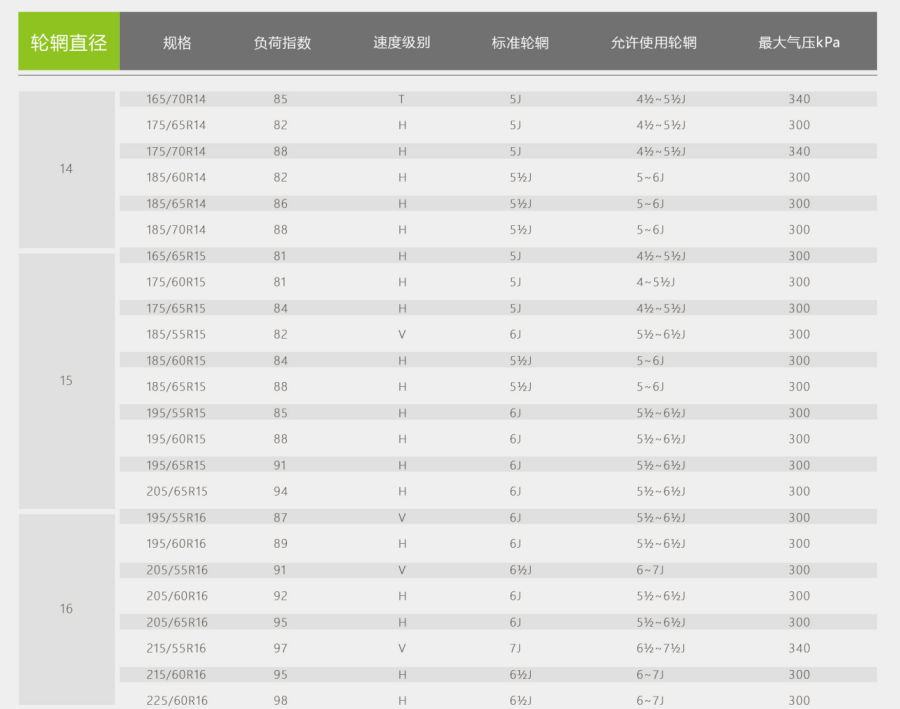
Task: Click the 215/60R16 specification cell
Action: point(176,674)
